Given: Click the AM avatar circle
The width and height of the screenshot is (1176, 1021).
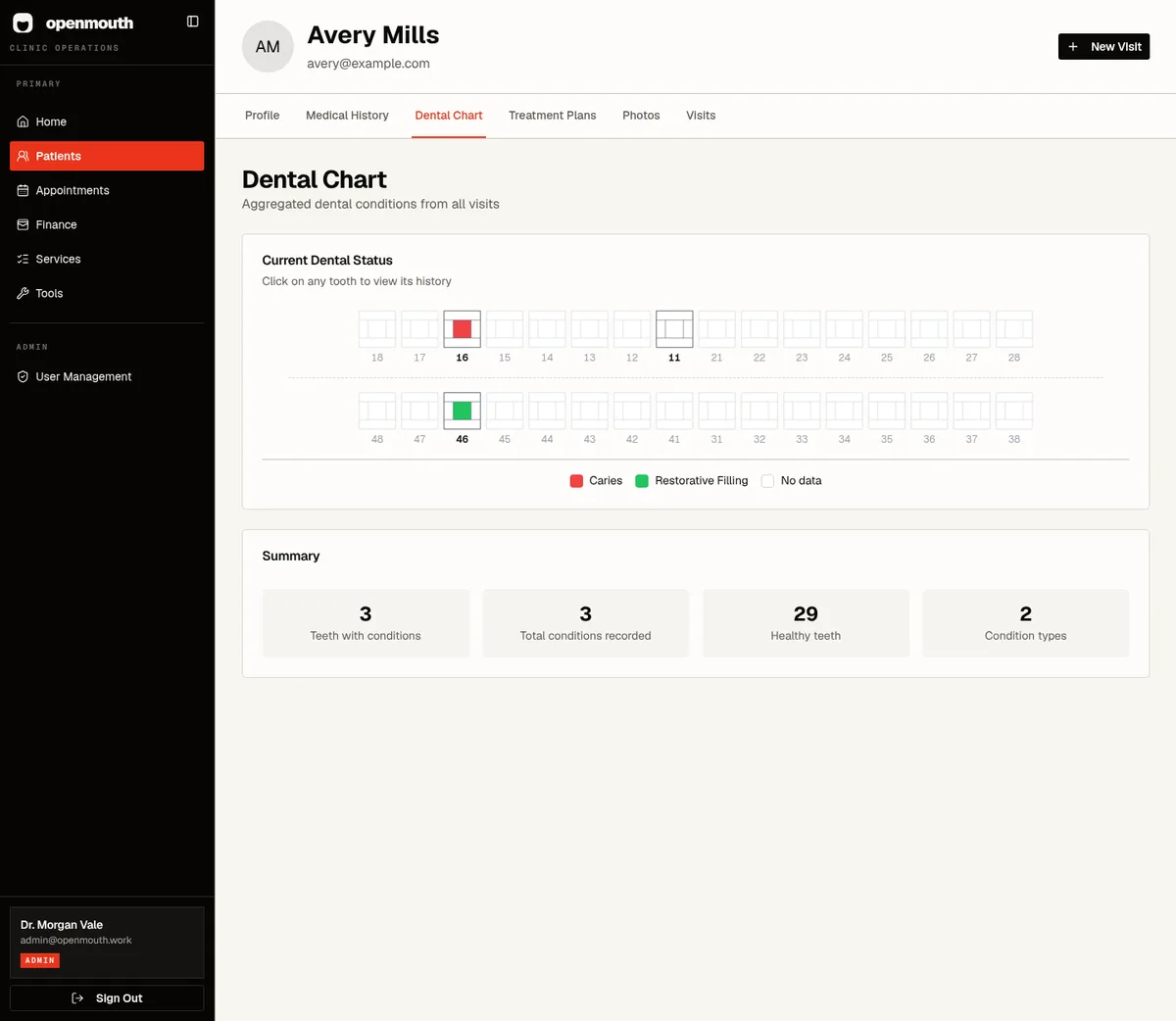Looking at the screenshot, I should coord(268,47).
